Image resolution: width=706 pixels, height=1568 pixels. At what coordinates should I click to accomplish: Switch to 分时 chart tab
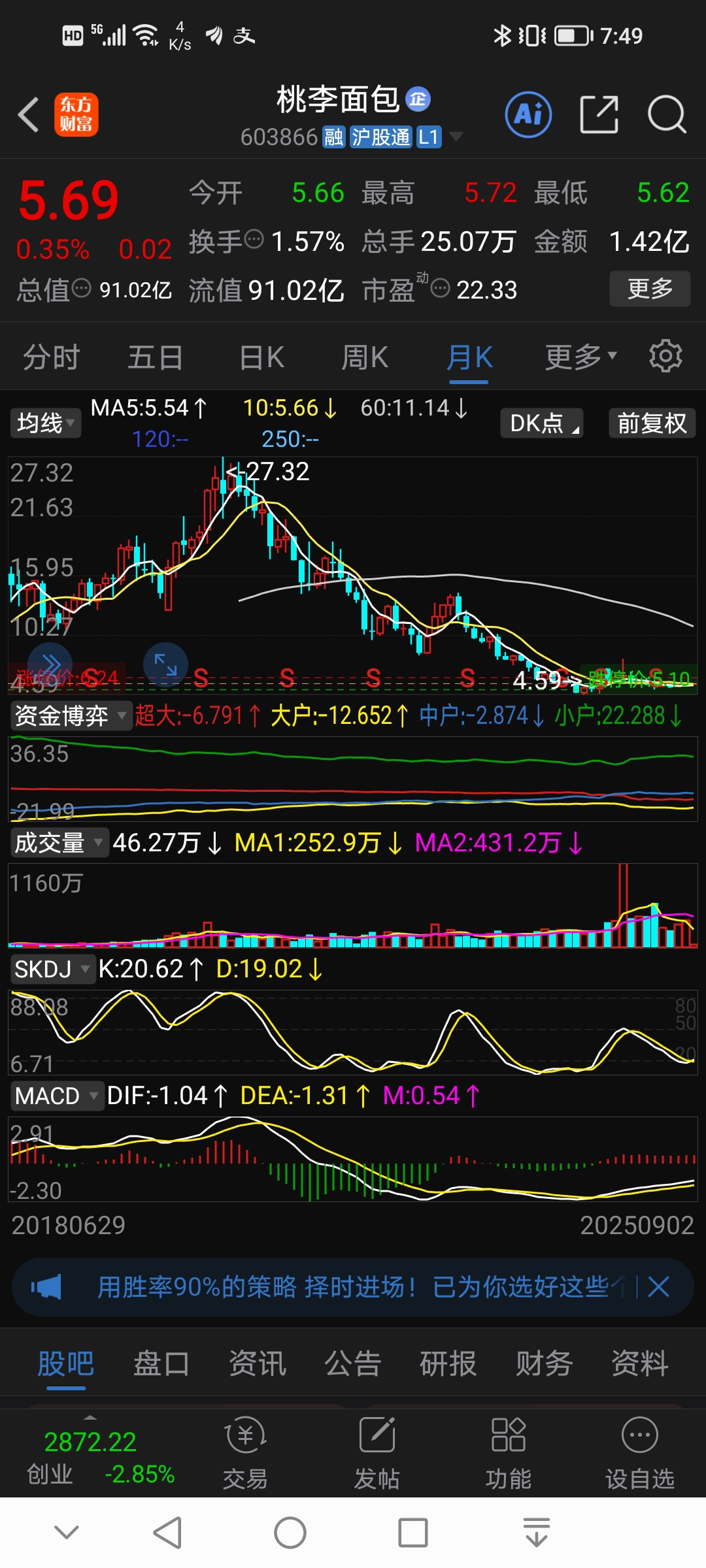pos(52,357)
